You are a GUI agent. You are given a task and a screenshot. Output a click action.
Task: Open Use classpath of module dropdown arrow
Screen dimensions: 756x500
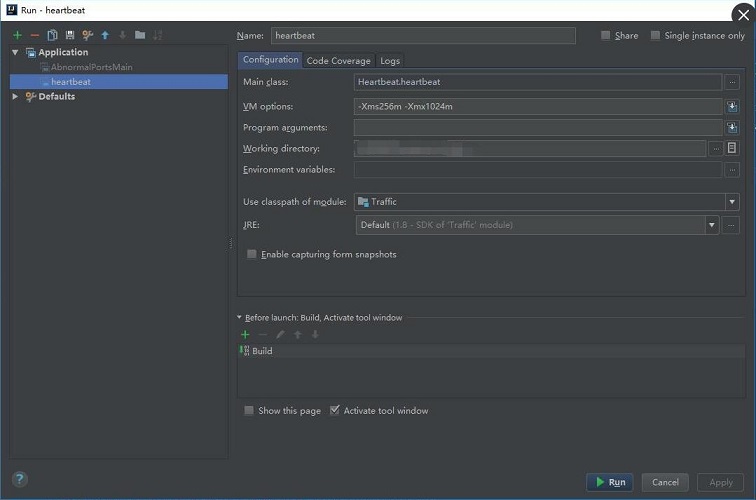point(732,202)
